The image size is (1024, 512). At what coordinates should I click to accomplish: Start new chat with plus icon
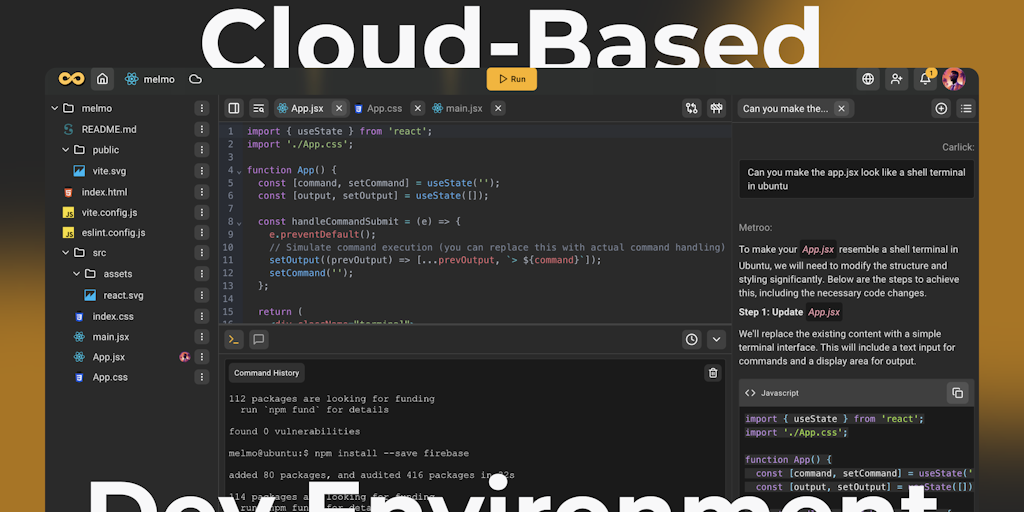[941, 108]
